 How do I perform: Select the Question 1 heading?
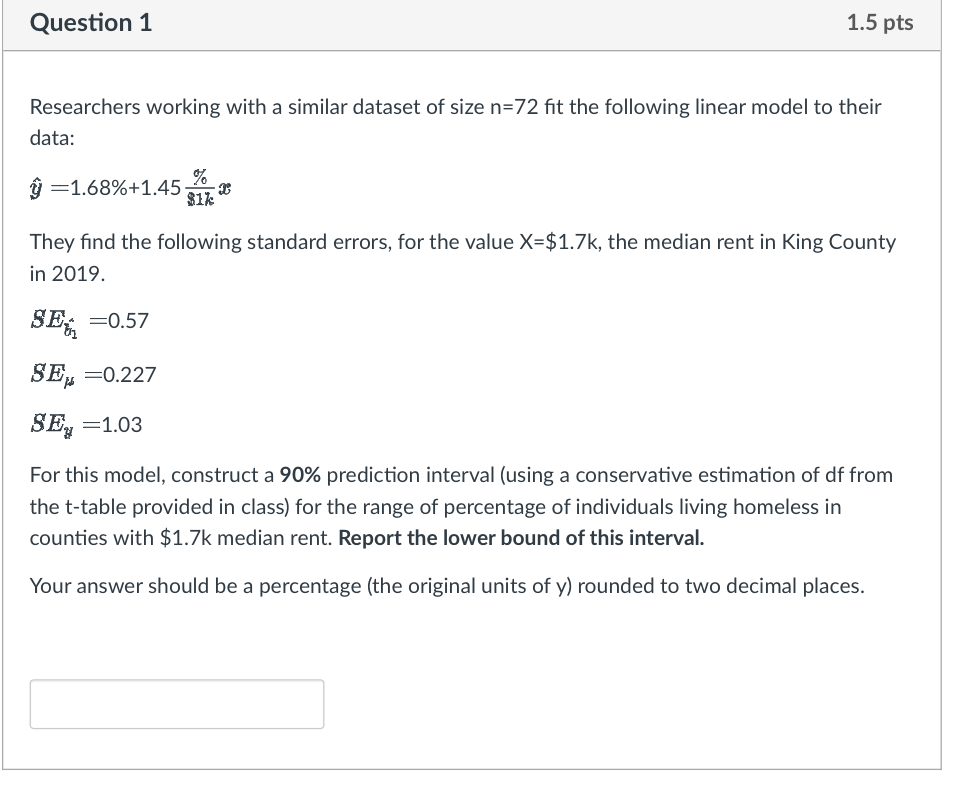91,22
